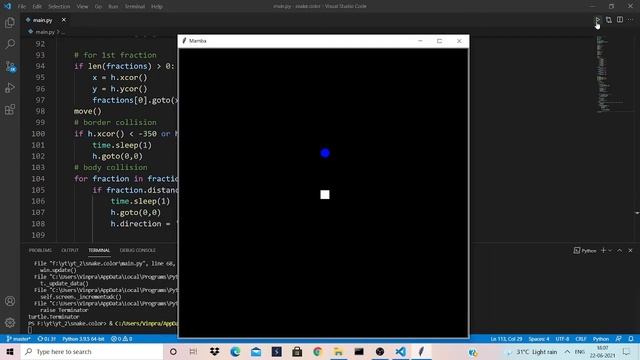Open the Selection menu
Screen dimensions: 640x360
(x=59, y=7)
